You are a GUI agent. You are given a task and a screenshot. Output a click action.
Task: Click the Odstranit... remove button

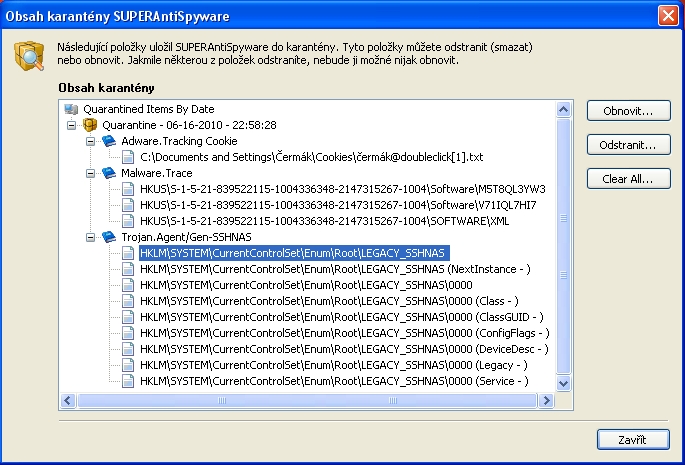click(628, 145)
